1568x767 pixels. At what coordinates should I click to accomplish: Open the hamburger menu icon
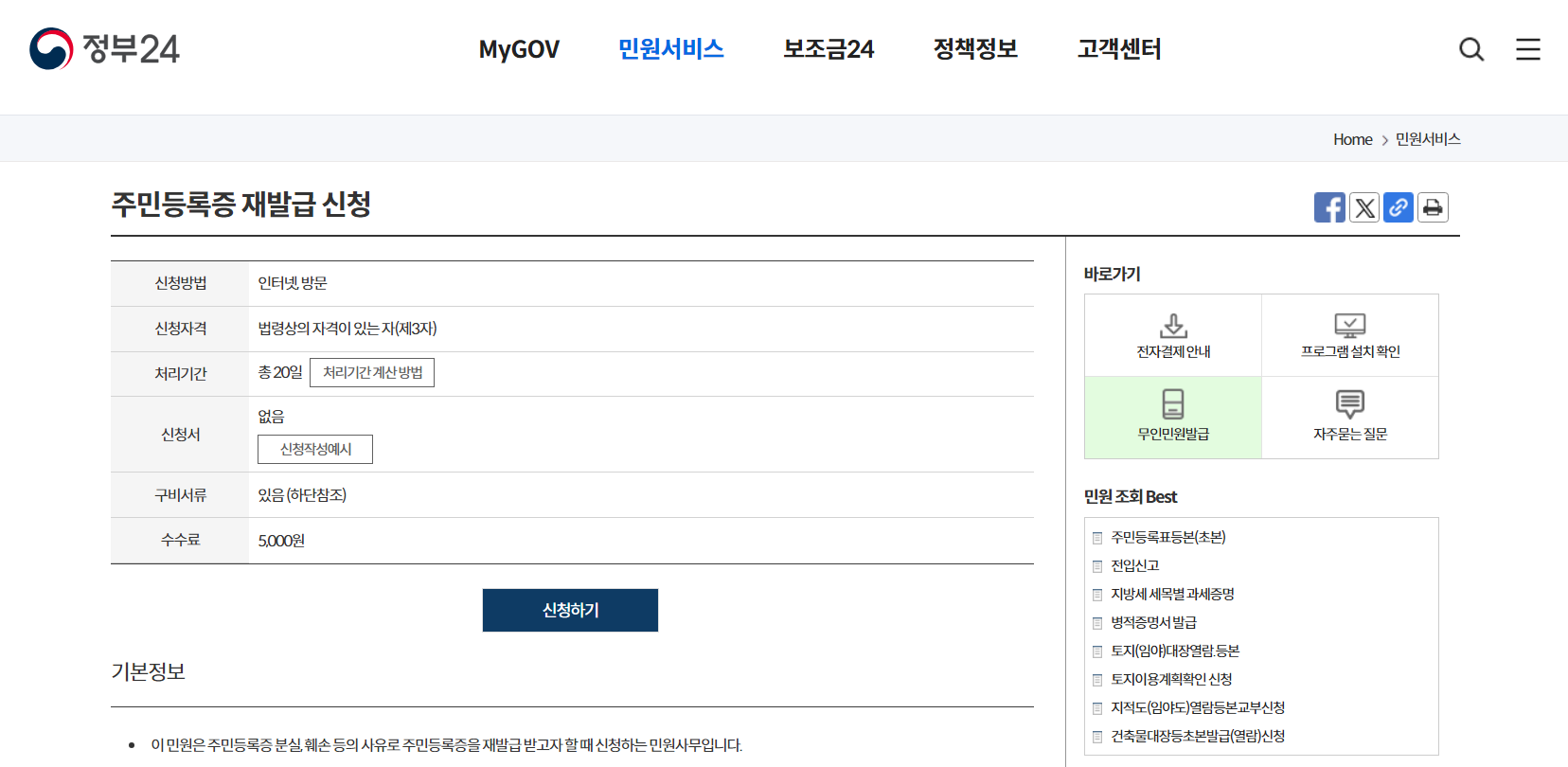pyautogui.click(x=1528, y=49)
